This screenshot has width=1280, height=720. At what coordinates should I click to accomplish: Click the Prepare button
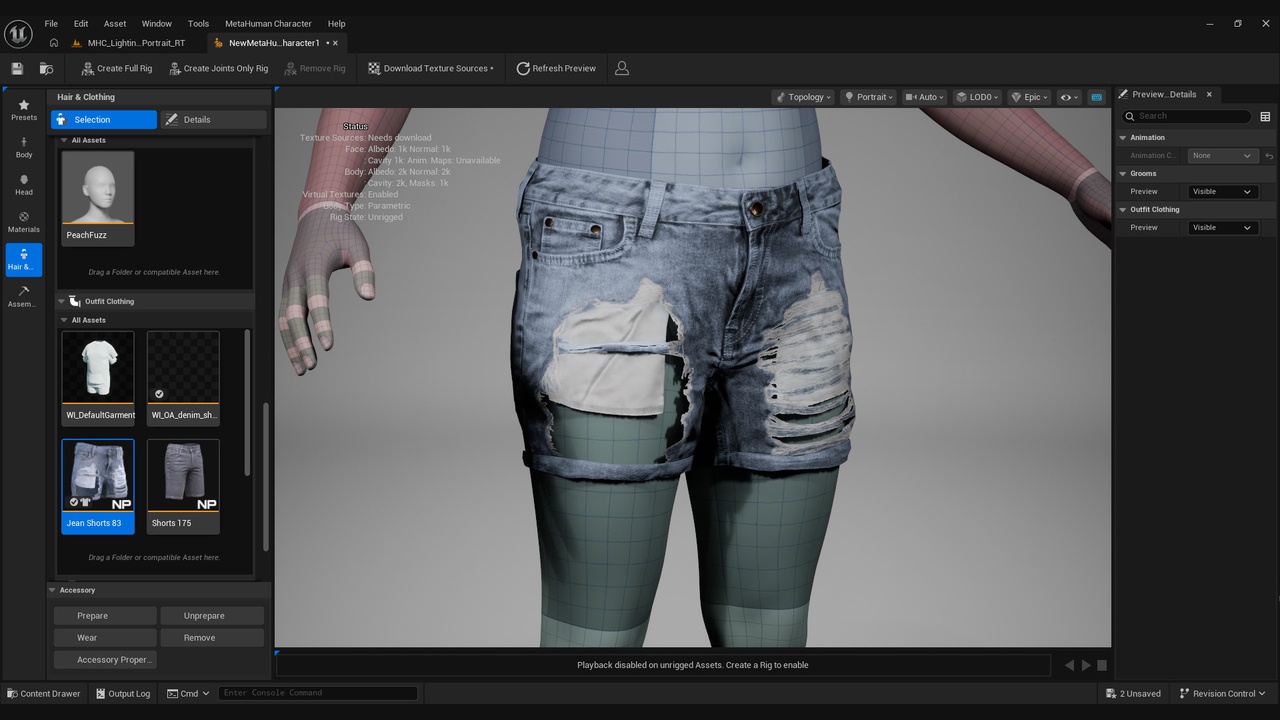click(105, 615)
